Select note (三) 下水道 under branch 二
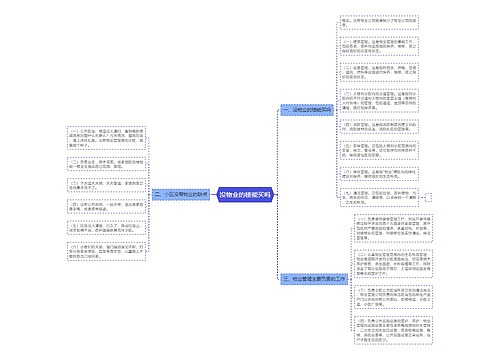Viewport: 500px width, 360px height. [x=107, y=185]
